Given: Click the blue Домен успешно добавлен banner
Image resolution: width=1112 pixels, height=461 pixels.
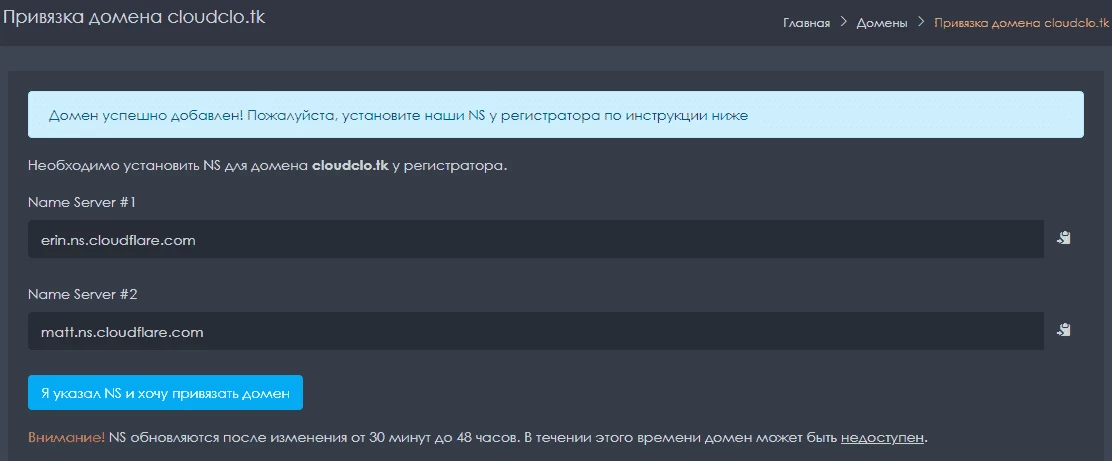Looking at the screenshot, I should (555, 114).
